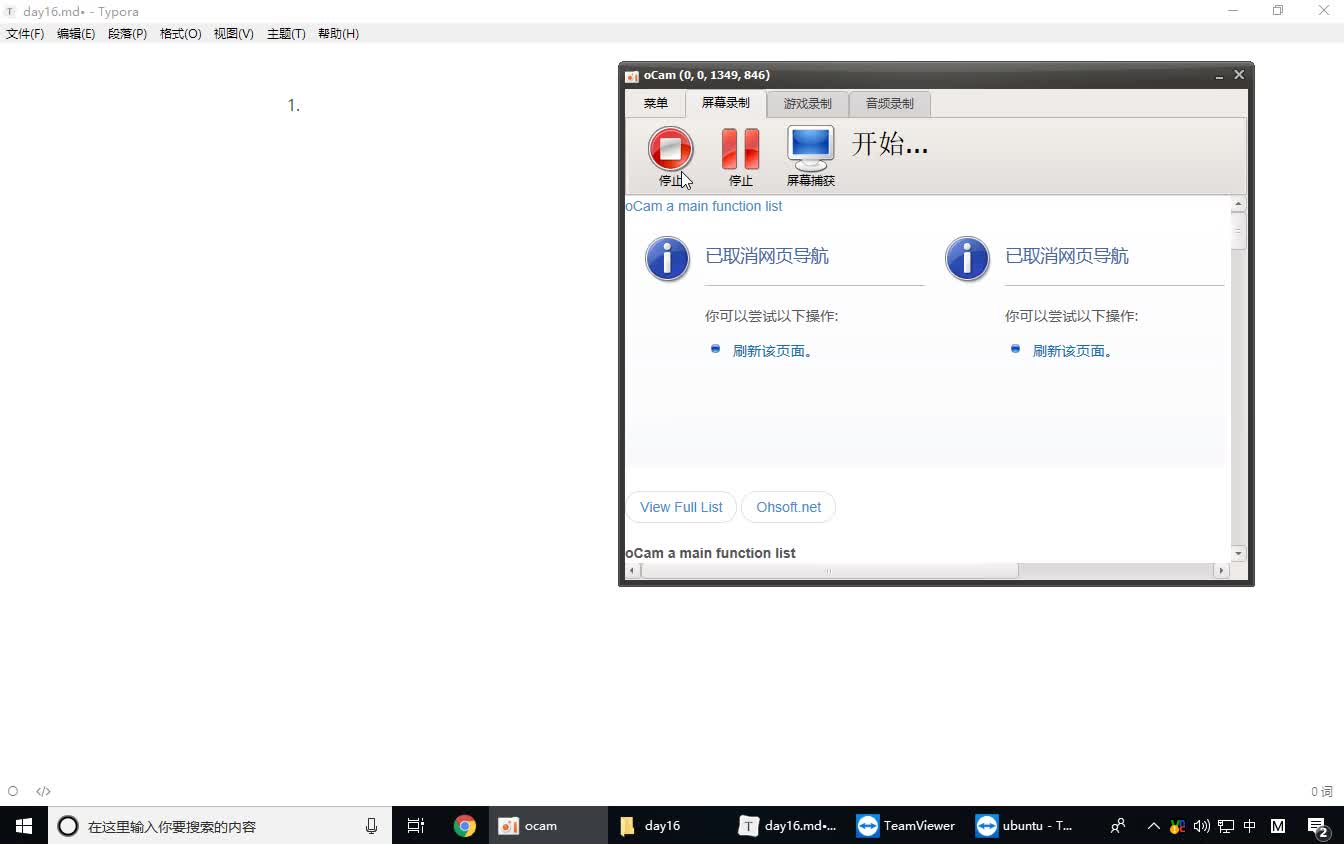Open the 格式(O) menu in Typora
Image resolution: width=1344 pixels, height=844 pixels.
[180, 34]
